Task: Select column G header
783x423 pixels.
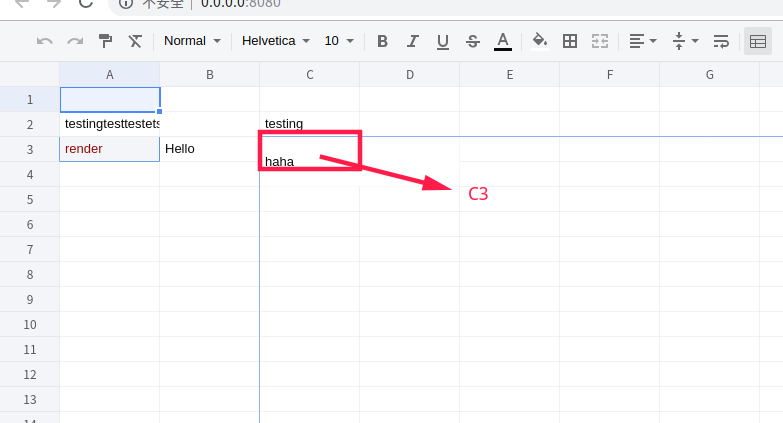Action: [709, 74]
